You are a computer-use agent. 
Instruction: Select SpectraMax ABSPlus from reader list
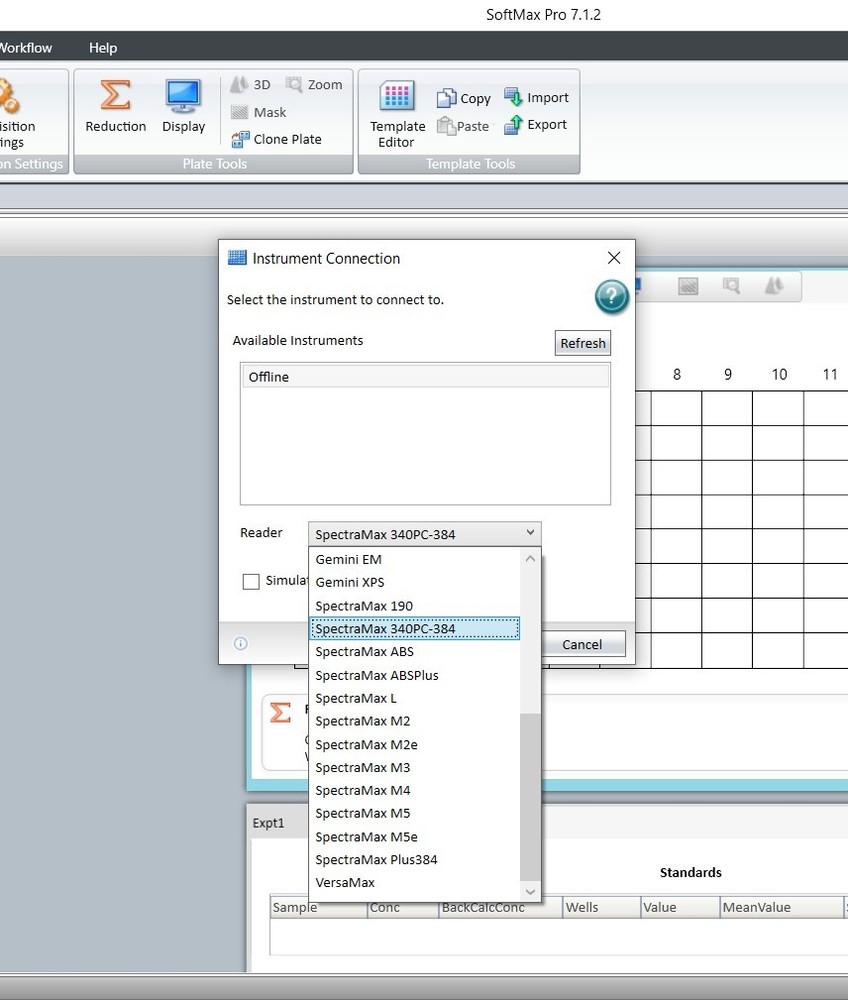(x=414, y=675)
